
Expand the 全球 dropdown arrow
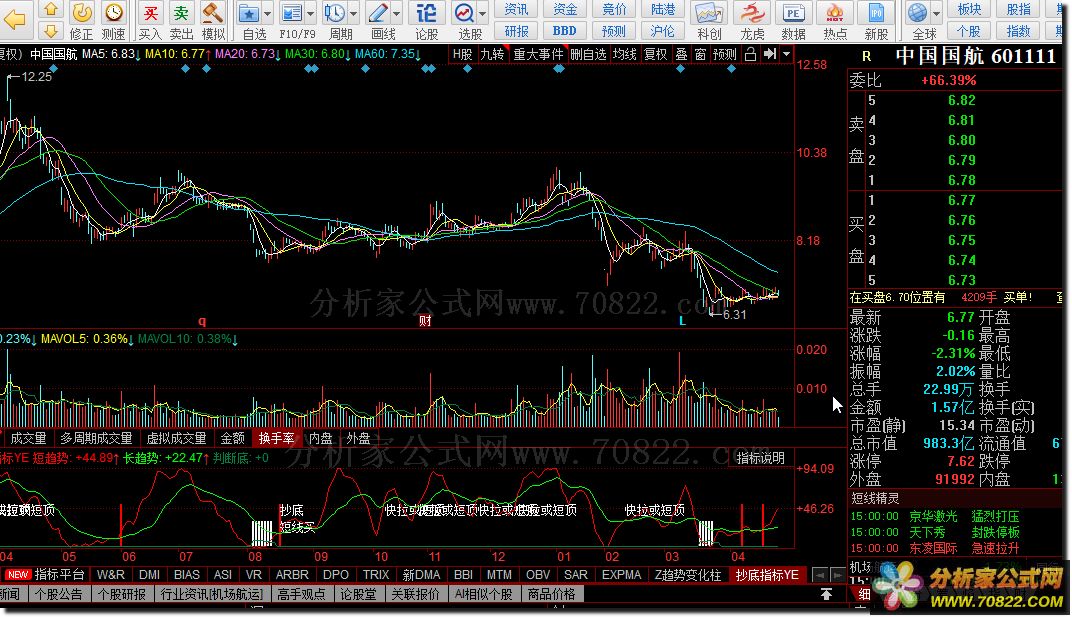[936, 13]
